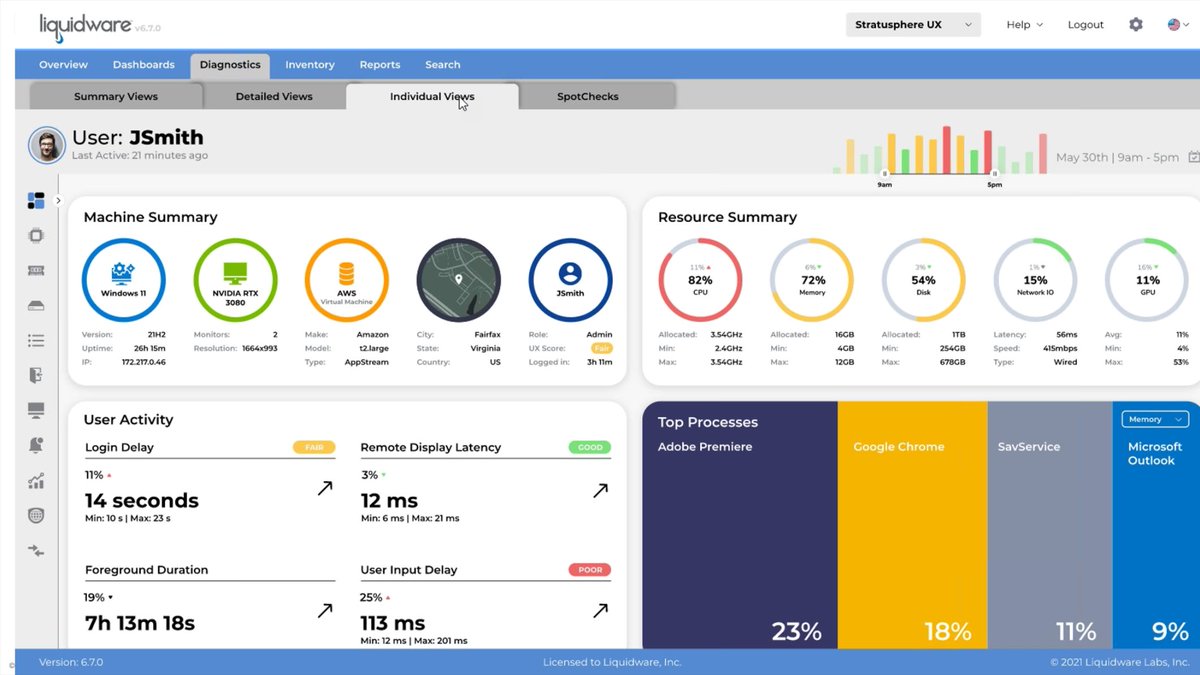Select the memory module sidebar icon

pyautogui.click(x=36, y=271)
